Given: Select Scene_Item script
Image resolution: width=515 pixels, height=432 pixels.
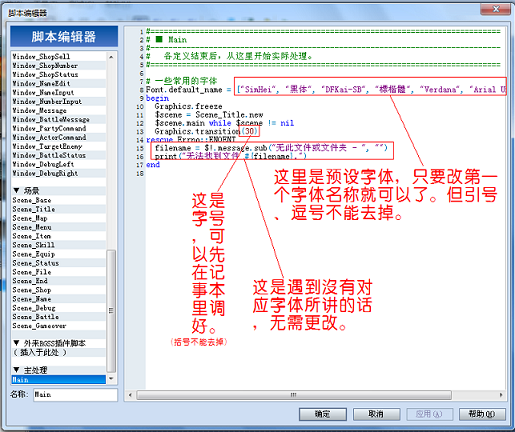Looking at the screenshot, I should tap(59, 236).
